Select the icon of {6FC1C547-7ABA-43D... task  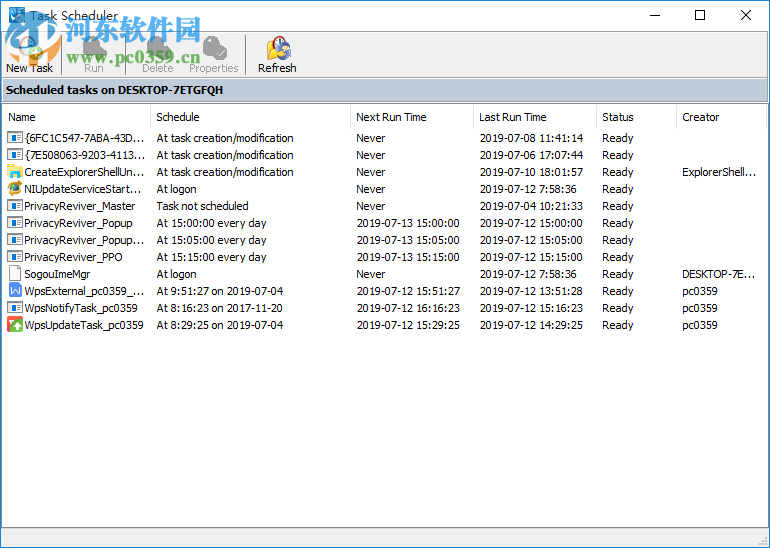15,138
